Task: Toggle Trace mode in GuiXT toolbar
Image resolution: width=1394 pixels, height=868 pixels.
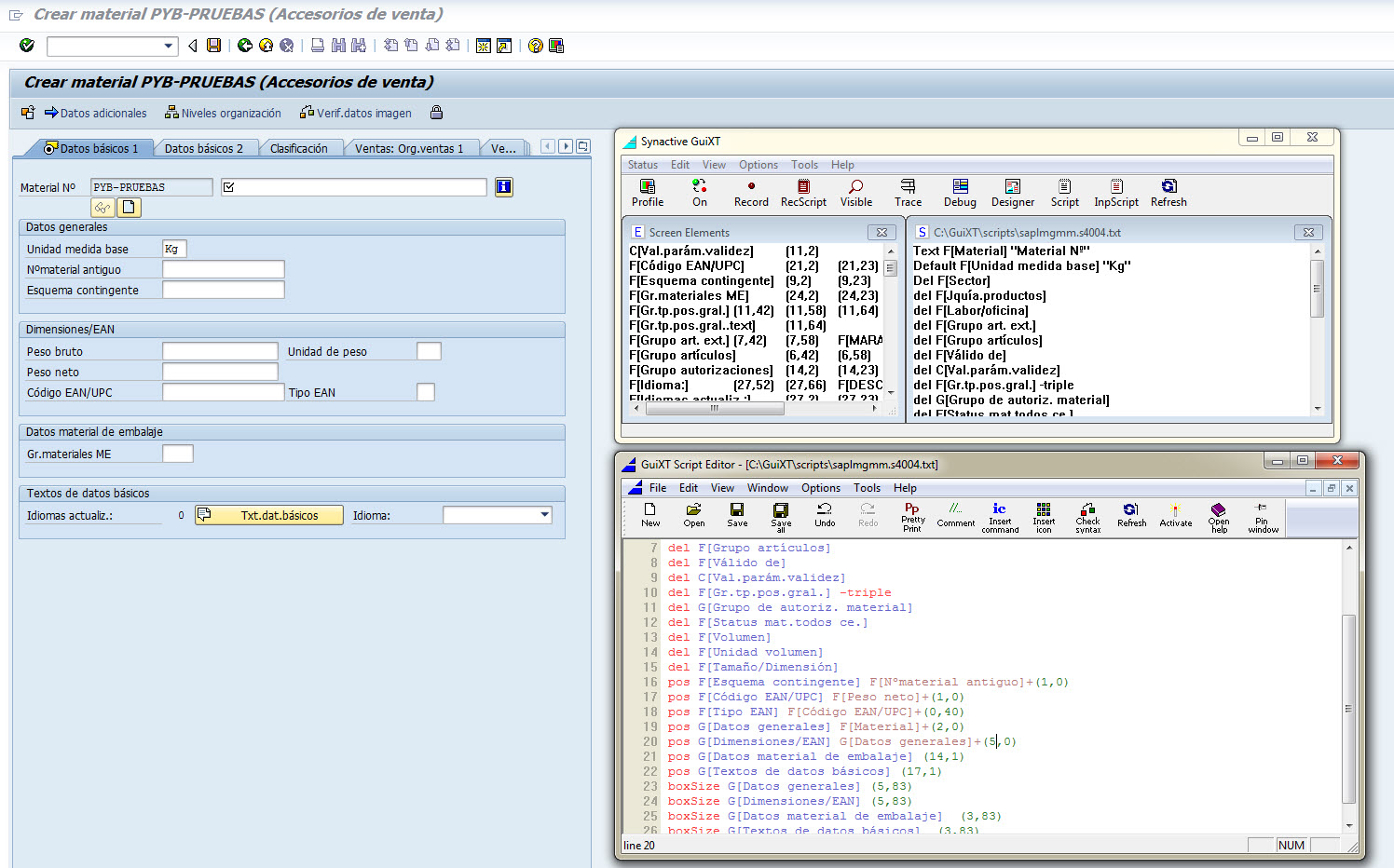Action: pyautogui.click(x=908, y=193)
